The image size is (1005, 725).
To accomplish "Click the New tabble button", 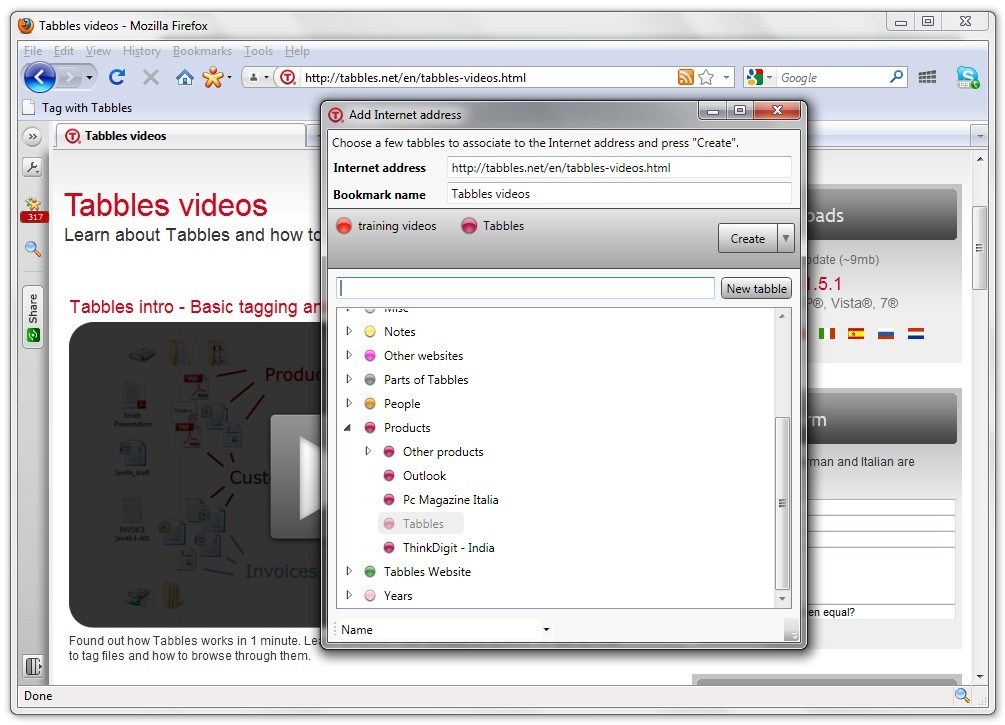I will click(756, 288).
